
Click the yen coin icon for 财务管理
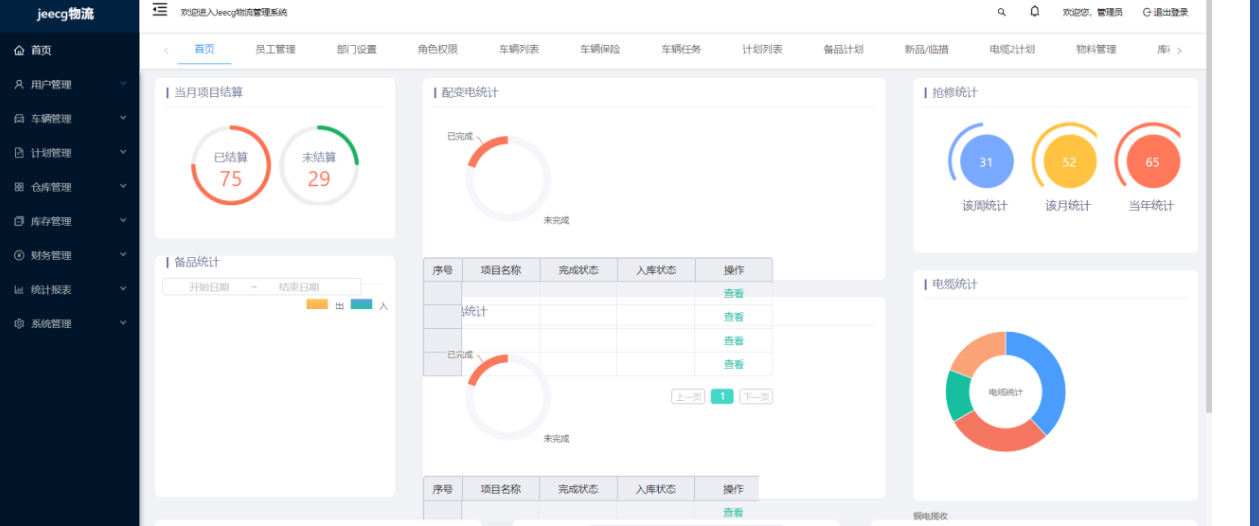coord(19,255)
